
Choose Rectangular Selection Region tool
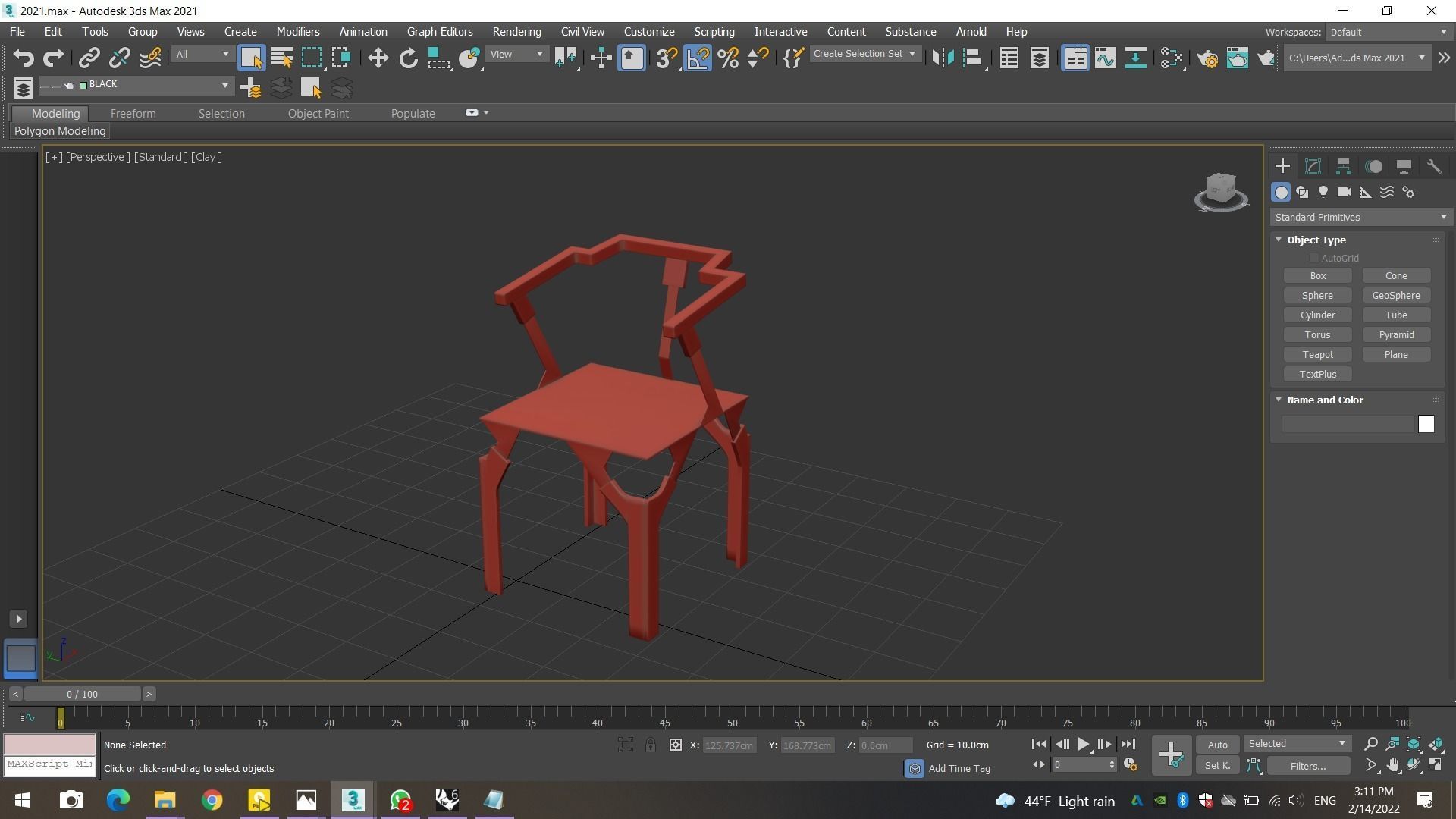pos(312,58)
